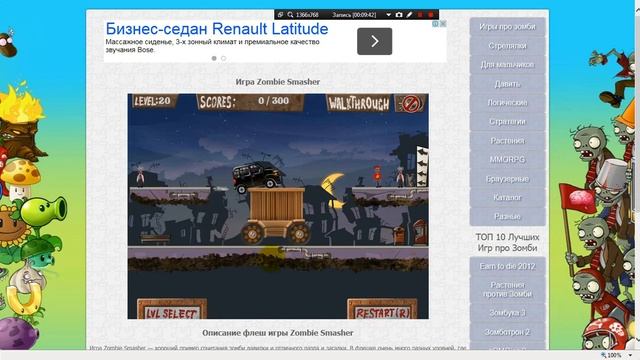
Task: Click the magnifier icon in recorder bar
Action: pyautogui.click(x=290, y=15)
